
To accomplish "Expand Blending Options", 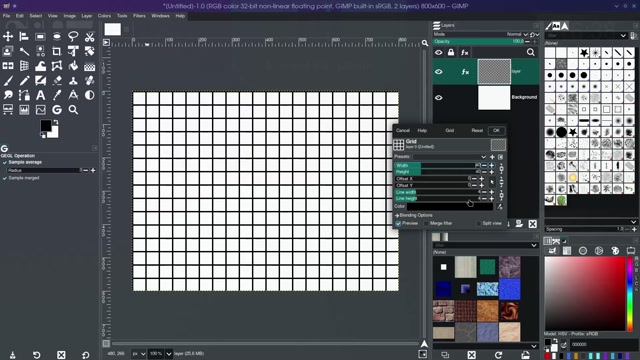I will click(x=414, y=215).
